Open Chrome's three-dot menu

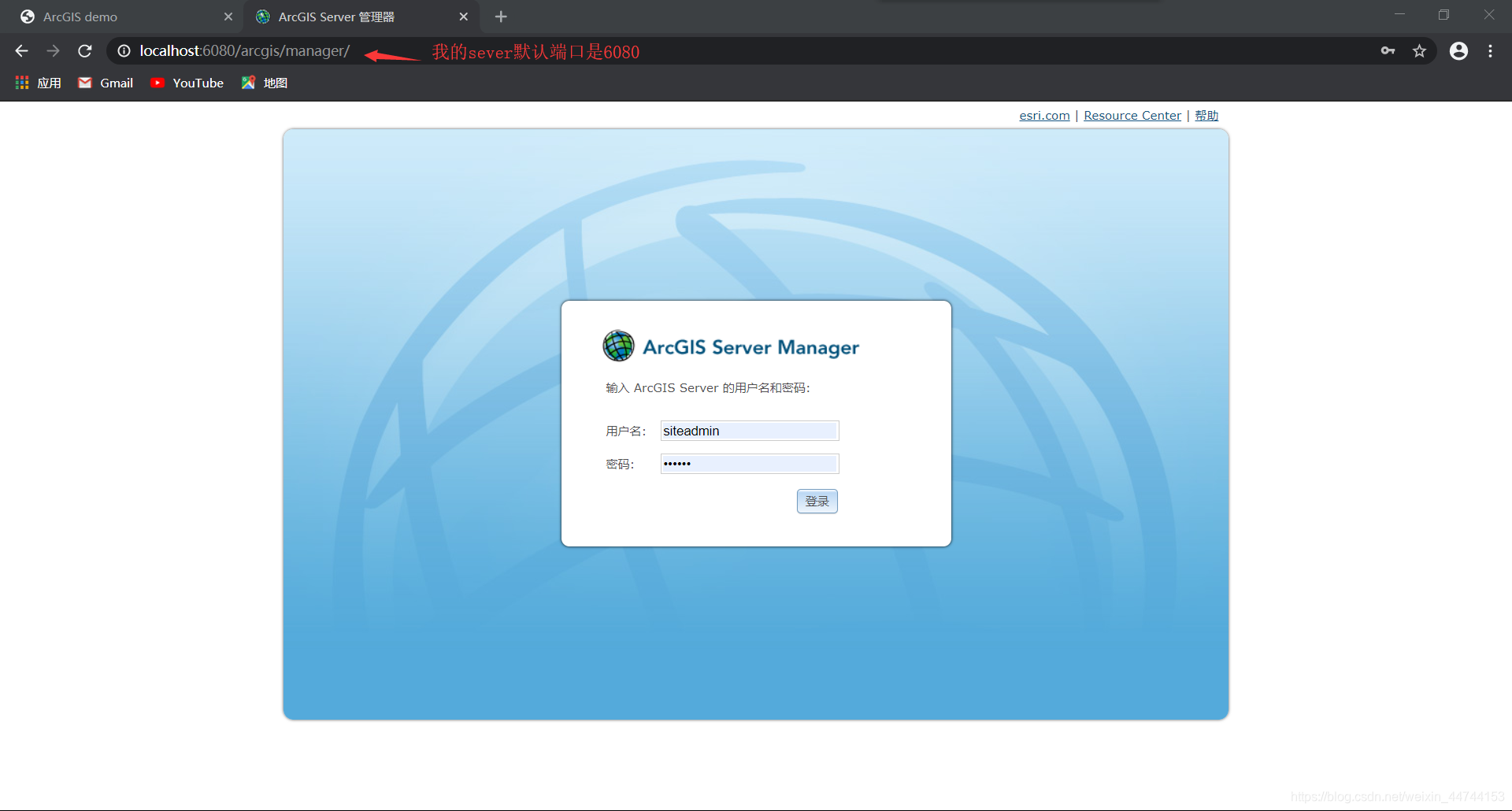click(x=1490, y=51)
